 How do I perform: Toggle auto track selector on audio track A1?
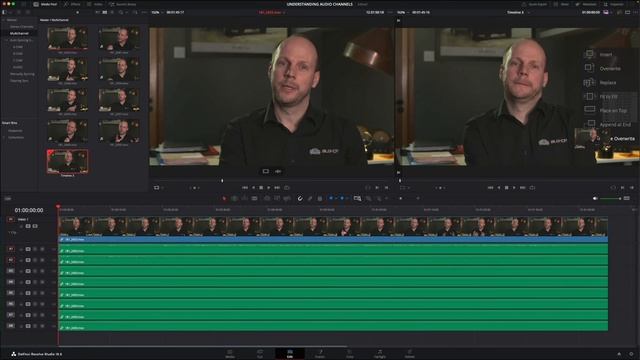28,249
